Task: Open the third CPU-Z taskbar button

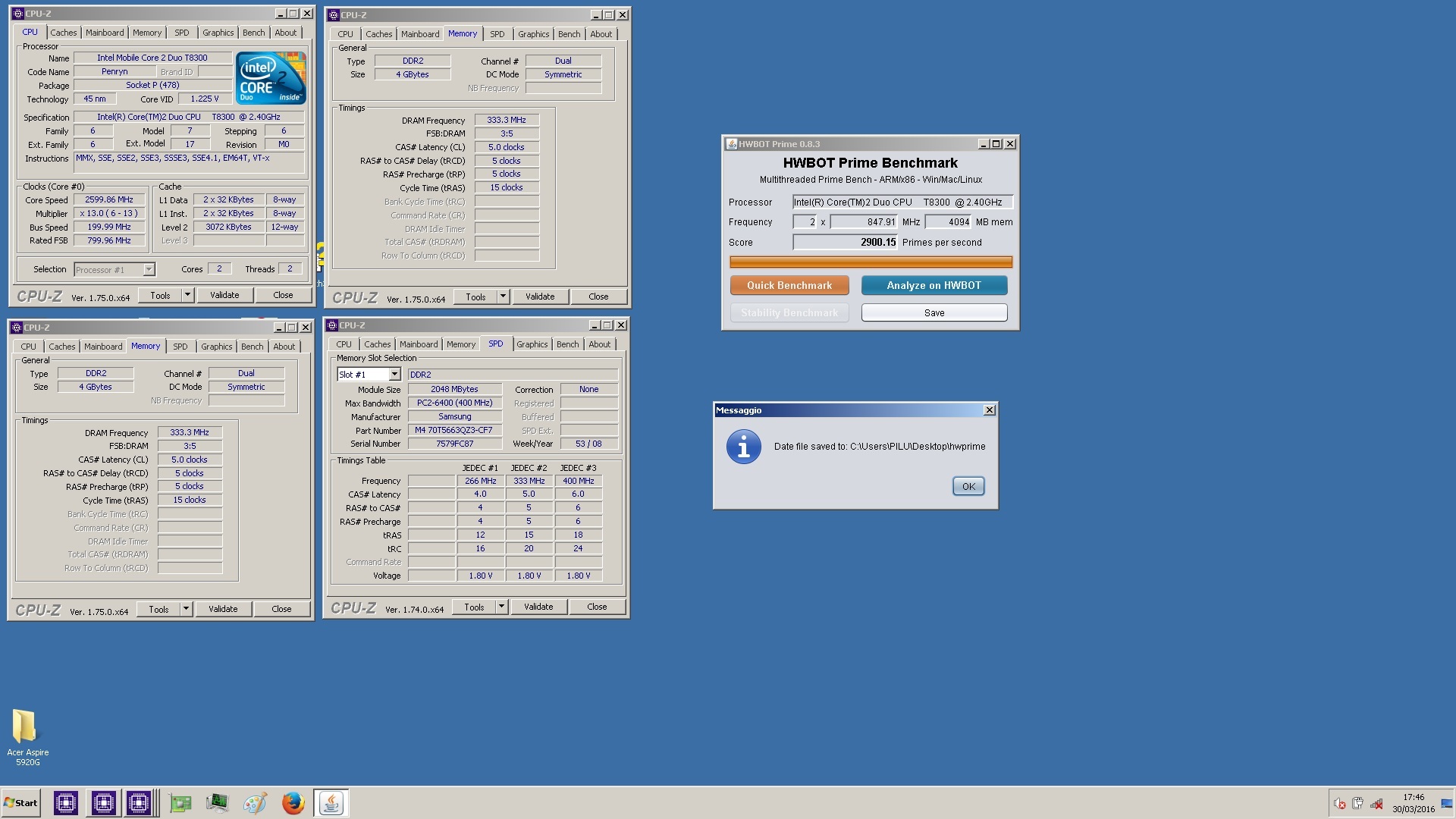Action: coord(140,802)
